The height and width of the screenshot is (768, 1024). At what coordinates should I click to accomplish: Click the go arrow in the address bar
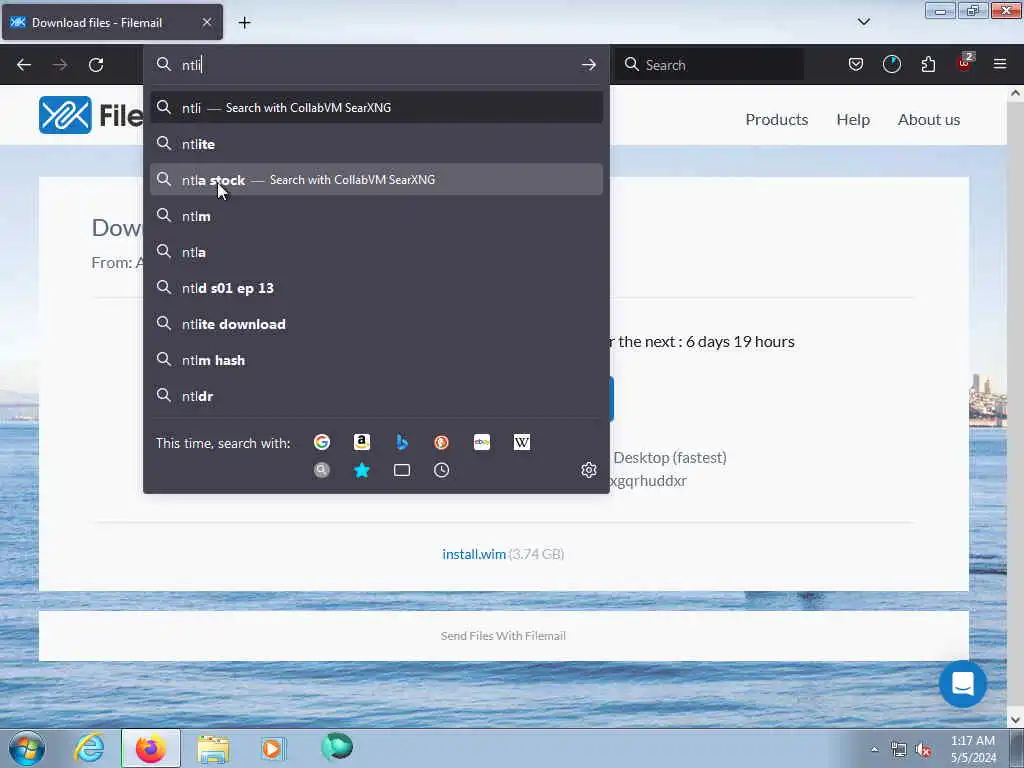pyautogui.click(x=588, y=65)
